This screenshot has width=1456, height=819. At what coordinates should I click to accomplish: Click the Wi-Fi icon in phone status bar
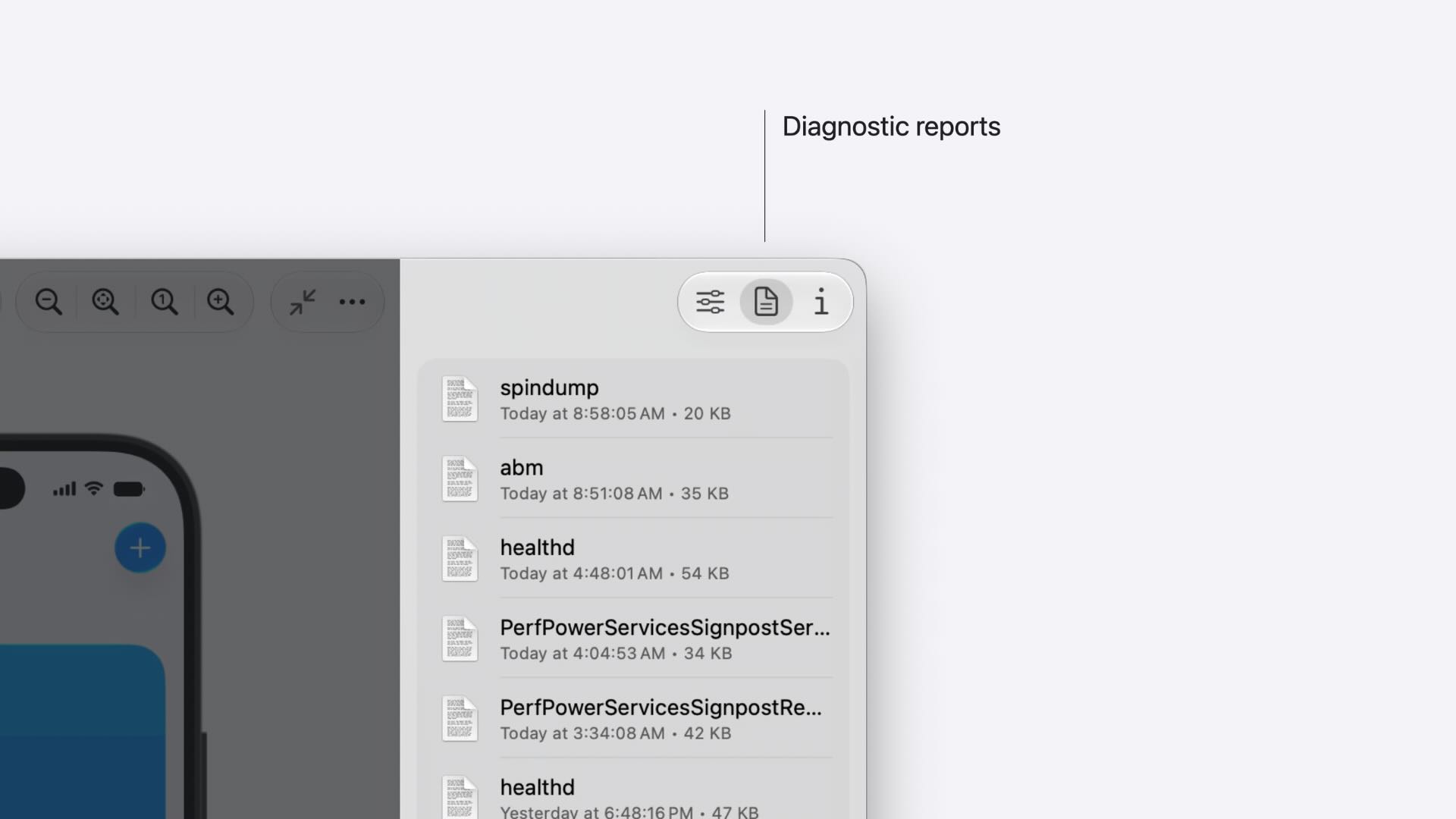click(94, 488)
